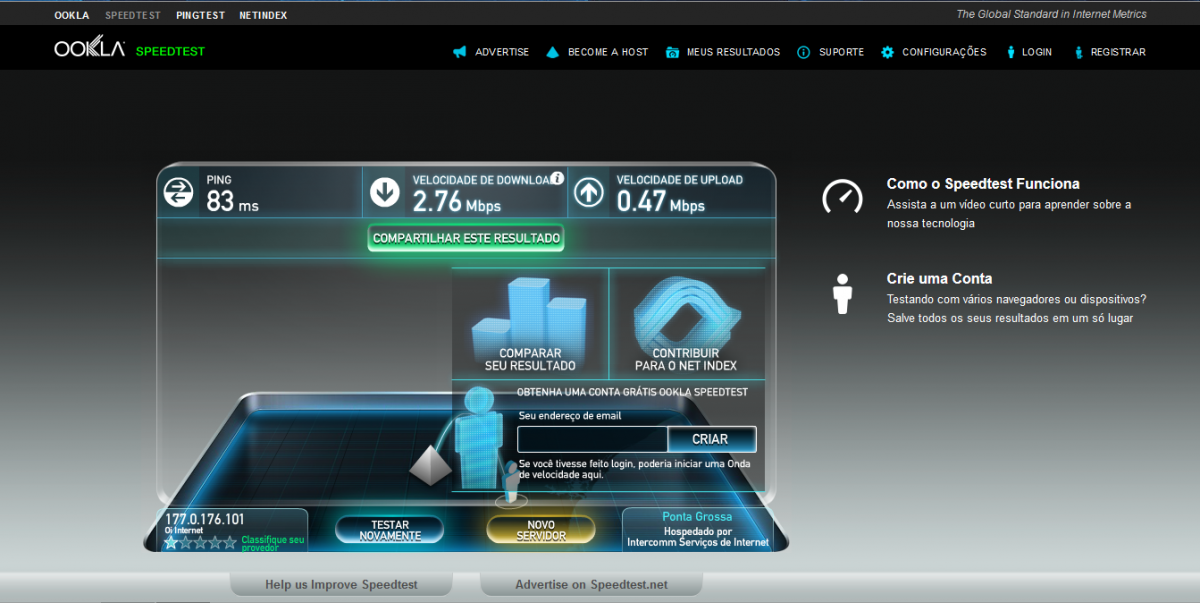Screen dimensions: 1200x603
Task: Open the PINGTEST top tab
Action: coord(200,16)
